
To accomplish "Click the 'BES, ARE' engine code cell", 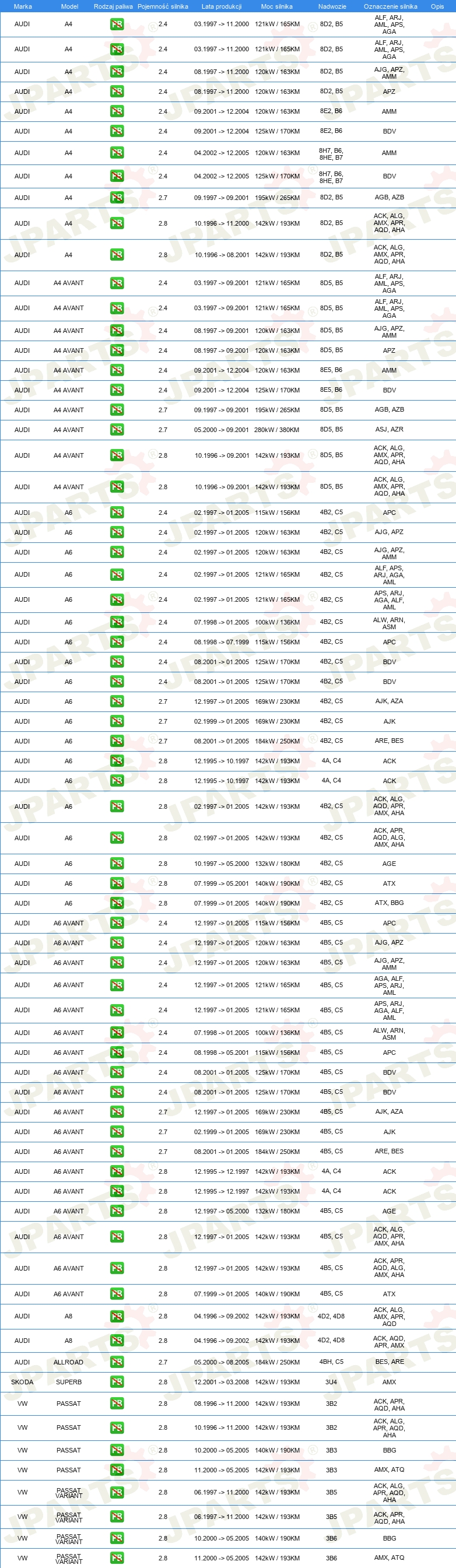I will tap(390, 1362).
